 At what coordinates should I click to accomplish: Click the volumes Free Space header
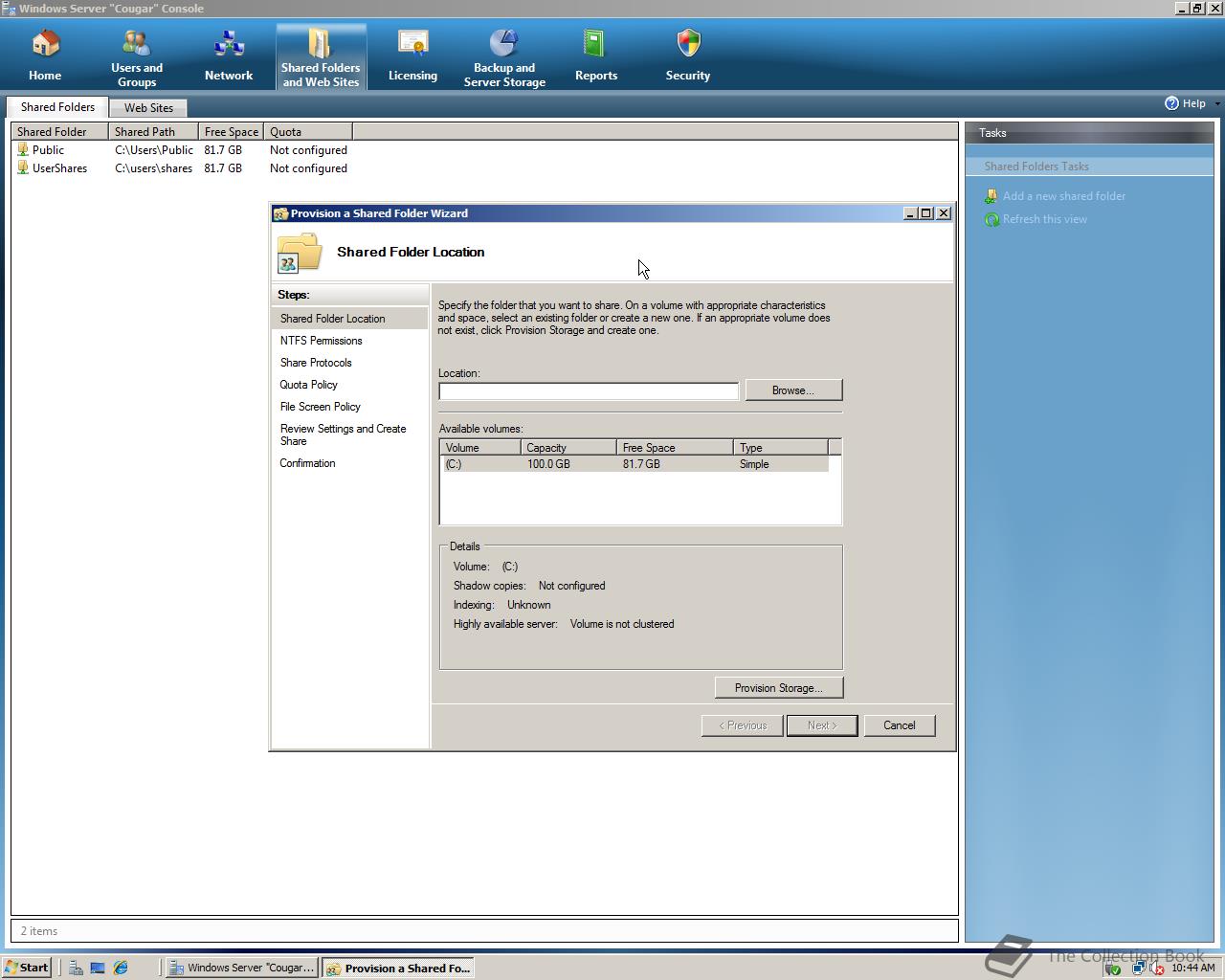point(675,447)
